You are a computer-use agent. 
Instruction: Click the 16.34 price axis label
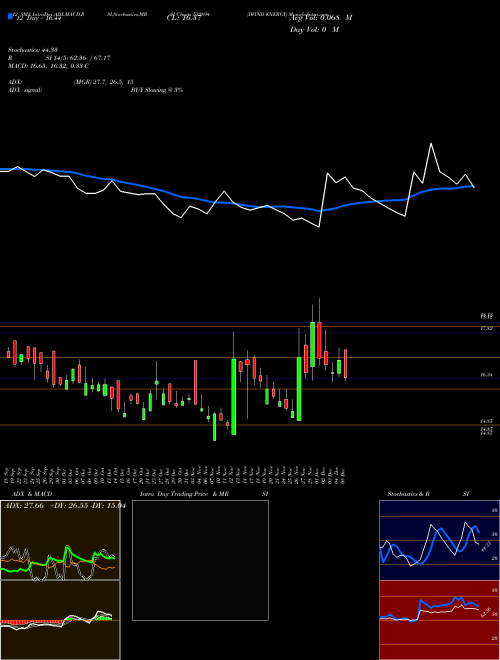pyautogui.click(x=487, y=375)
